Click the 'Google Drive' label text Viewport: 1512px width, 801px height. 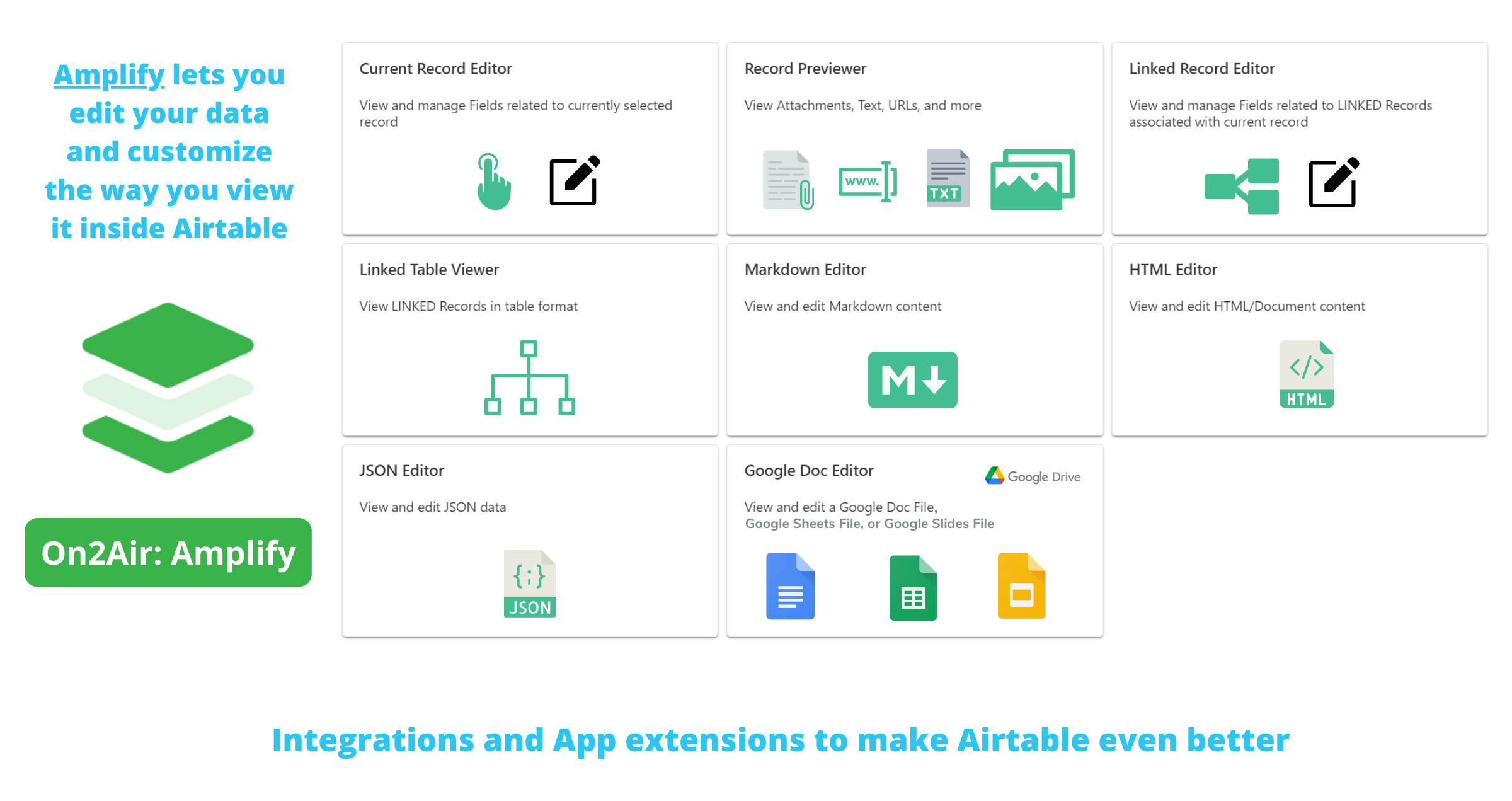coord(1044,477)
